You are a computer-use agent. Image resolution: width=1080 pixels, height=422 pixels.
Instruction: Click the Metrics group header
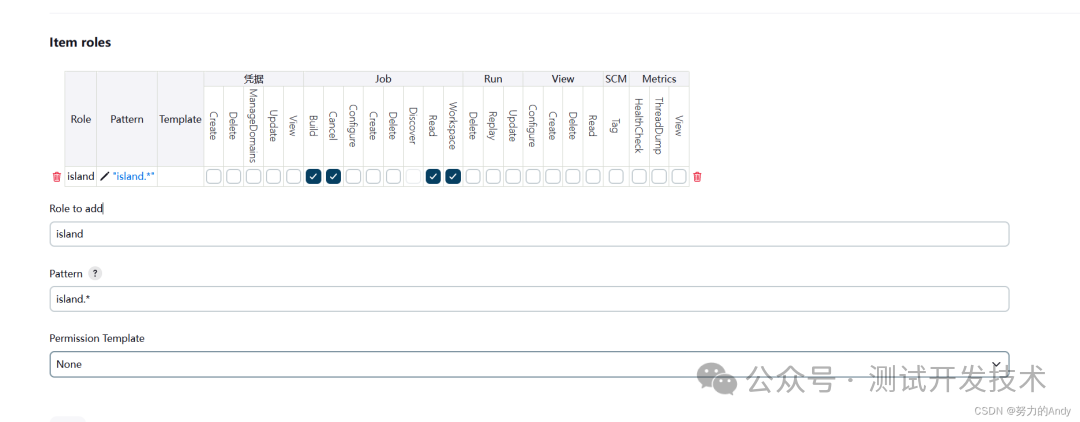click(x=659, y=79)
